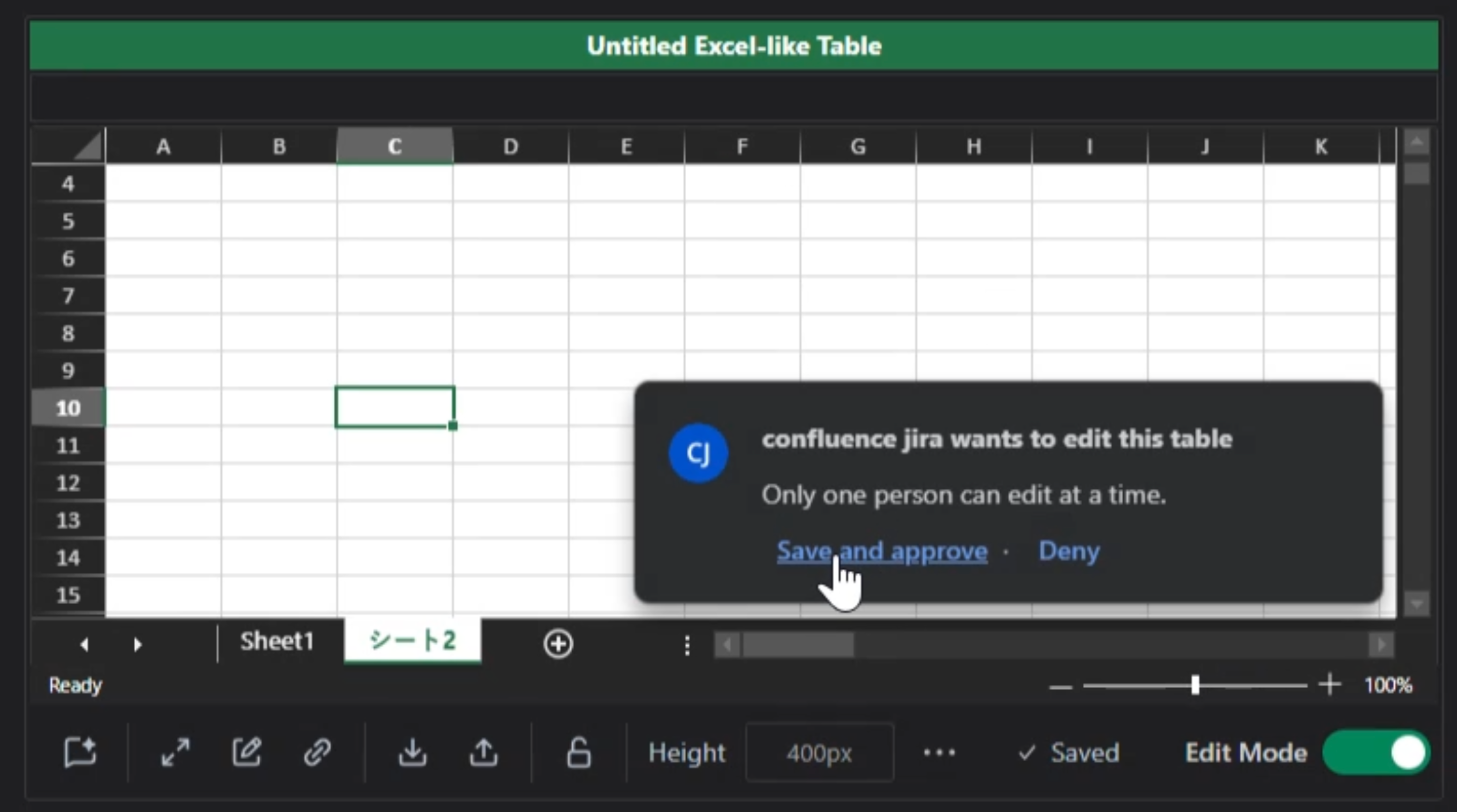1457x812 pixels.
Task: Turn off the Edit Mode toggle
Action: 1376,752
